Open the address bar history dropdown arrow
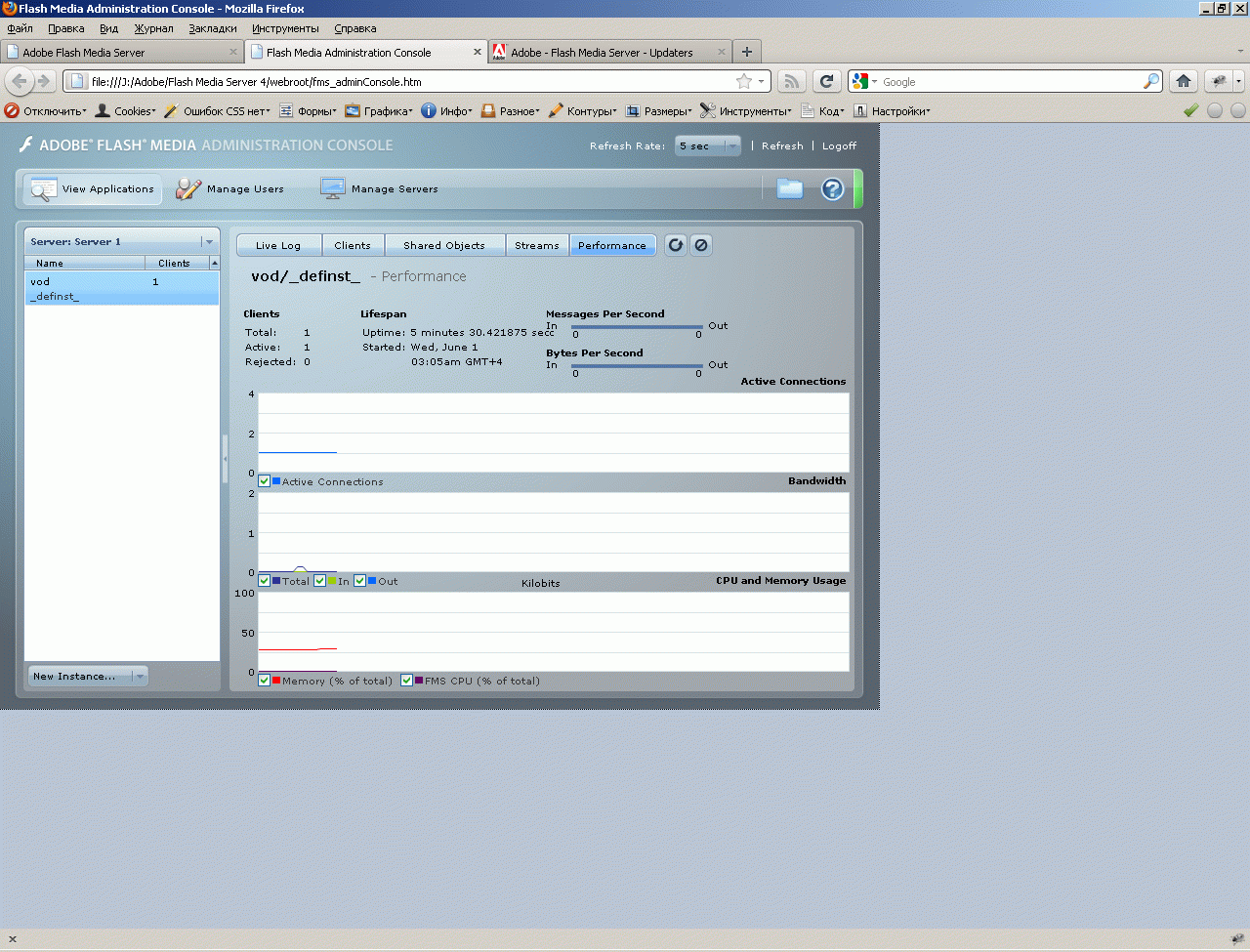Image resolution: width=1250 pixels, height=952 pixels. [x=762, y=81]
